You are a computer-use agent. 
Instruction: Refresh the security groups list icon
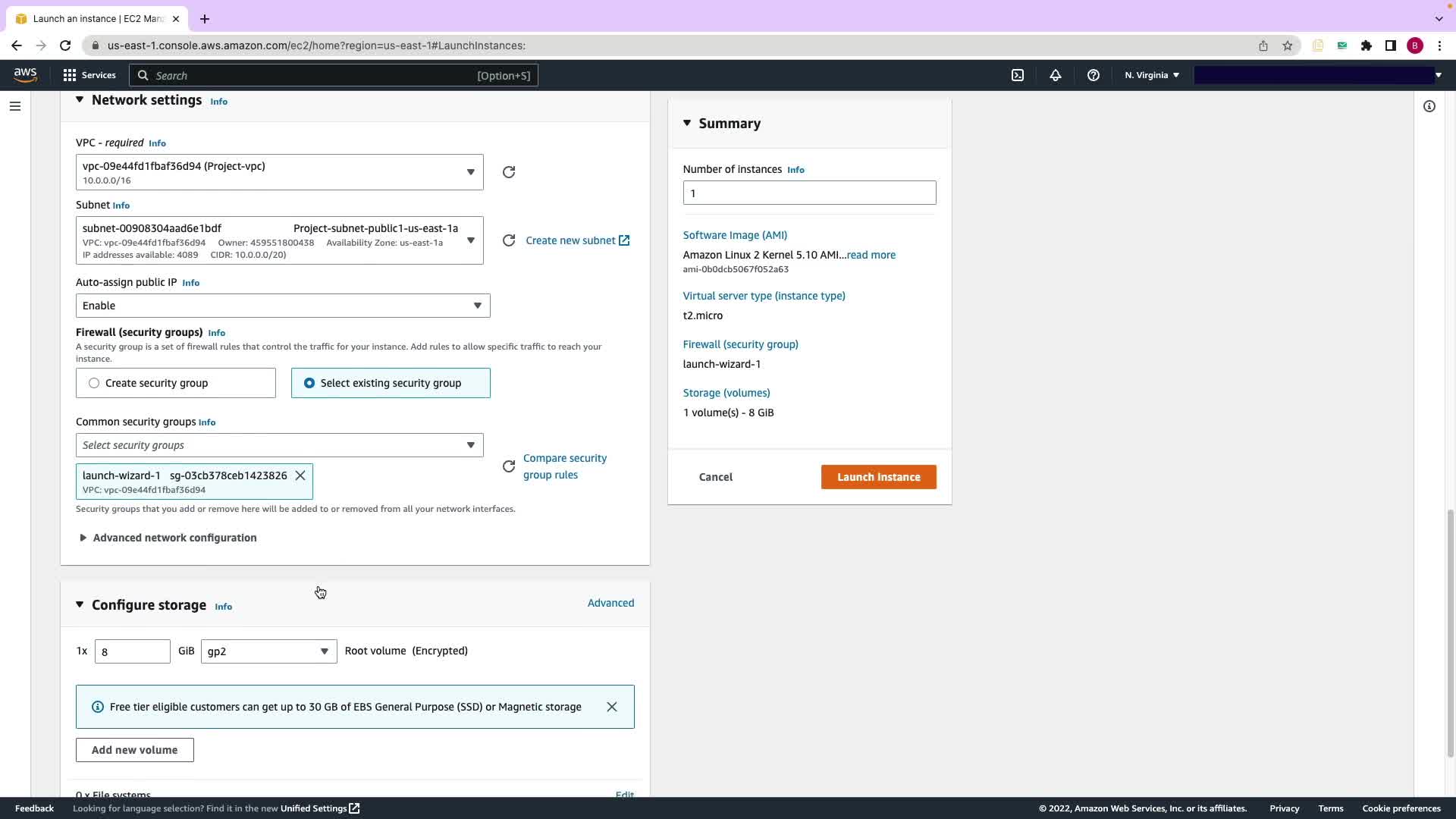(509, 466)
